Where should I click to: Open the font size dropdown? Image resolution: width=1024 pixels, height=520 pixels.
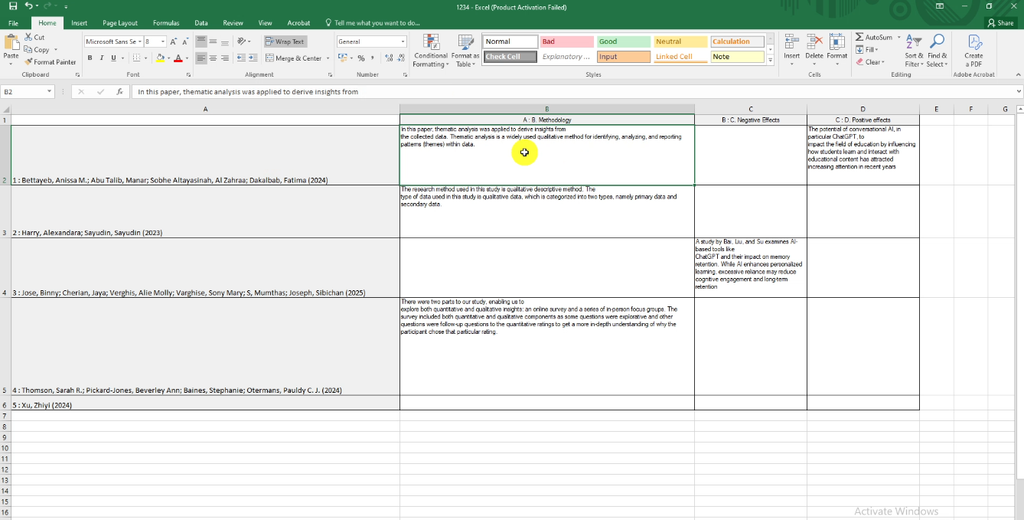(x=163, y=42)
